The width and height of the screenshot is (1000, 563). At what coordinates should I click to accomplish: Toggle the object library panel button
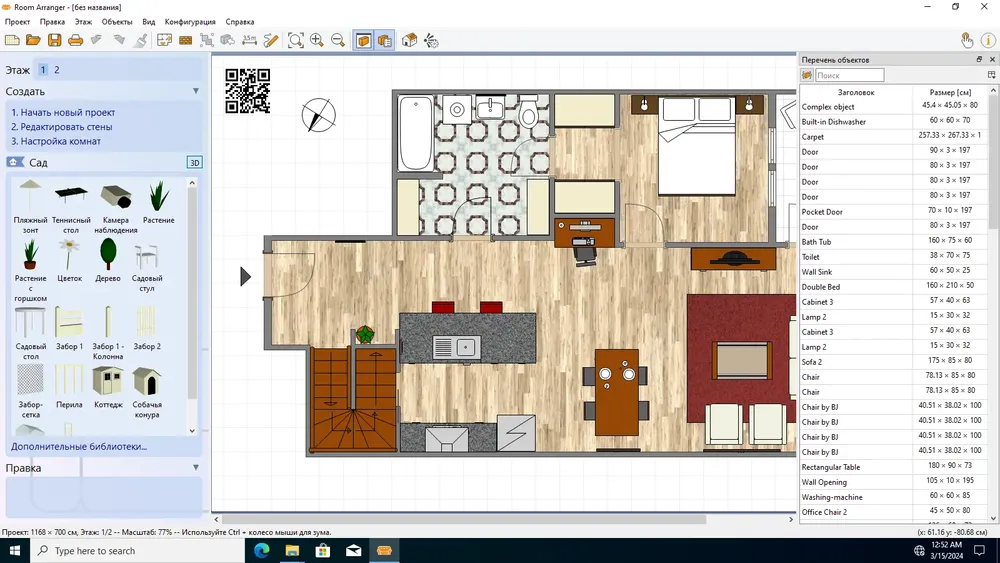pos(364,40)
